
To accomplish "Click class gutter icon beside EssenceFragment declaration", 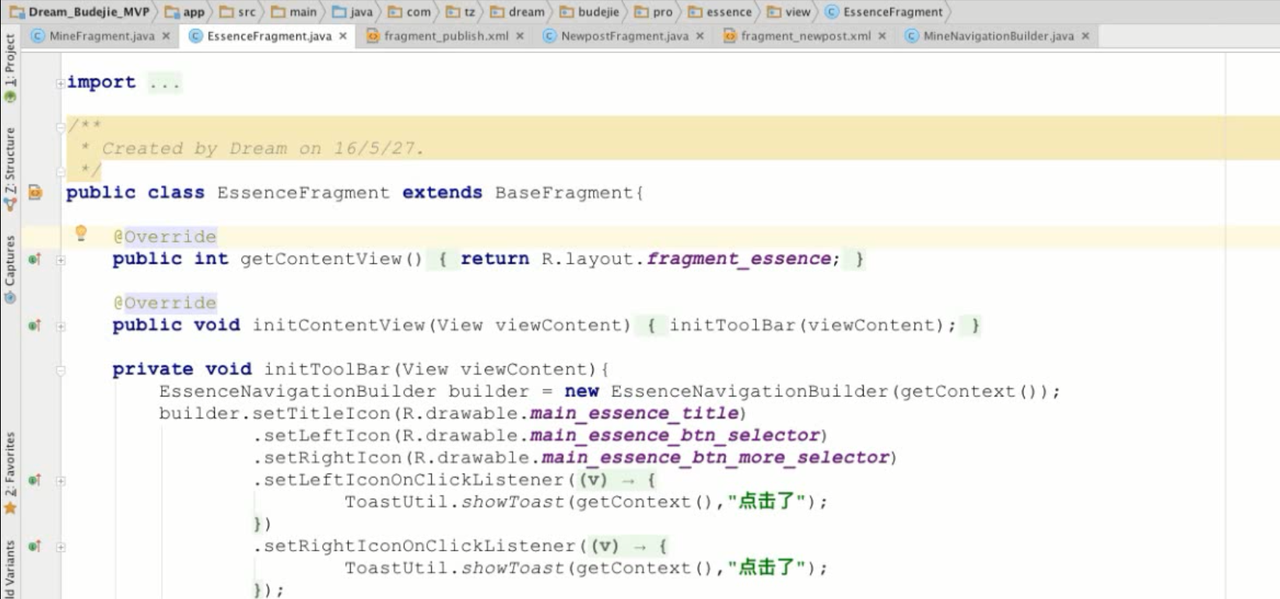I will point(35,192).
